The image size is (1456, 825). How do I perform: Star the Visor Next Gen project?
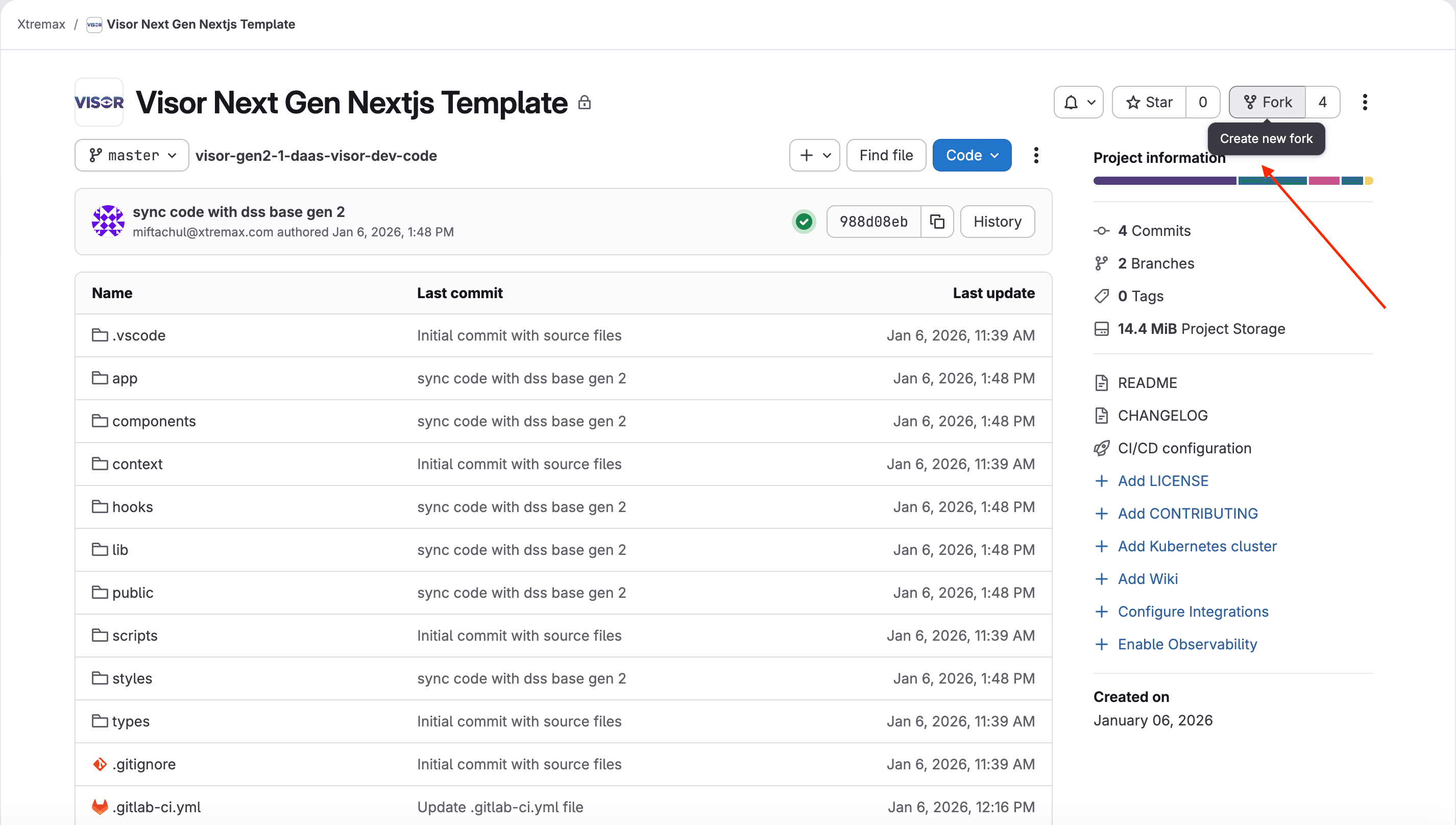point(1150,102)
